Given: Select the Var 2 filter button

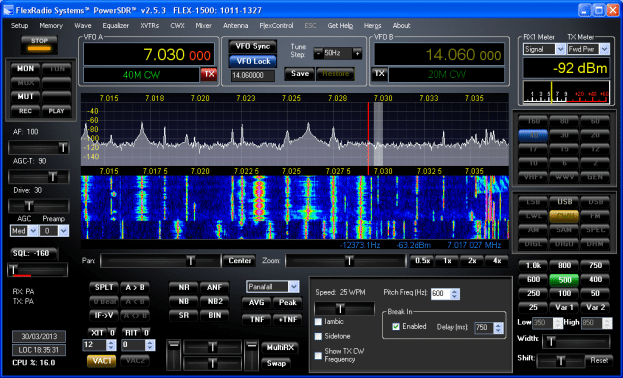Looking at the screenshot, I should tap(595, 307).
